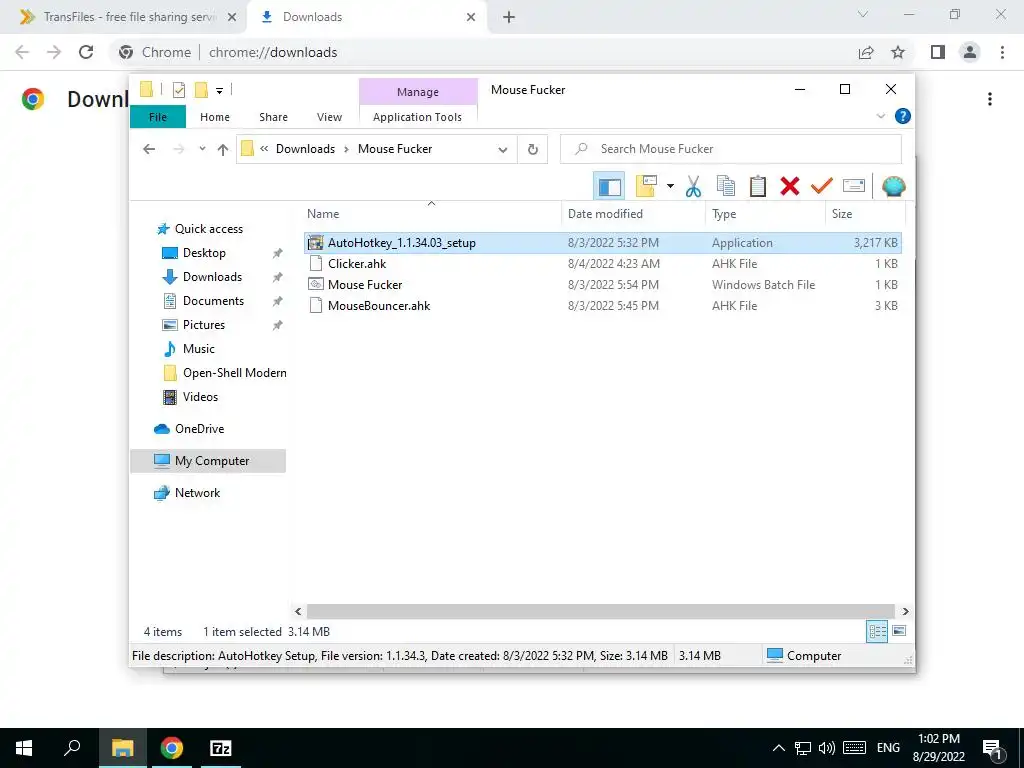The image size is (1024, 768).
Task: Show hidden system tray icons
Action: 778,748
